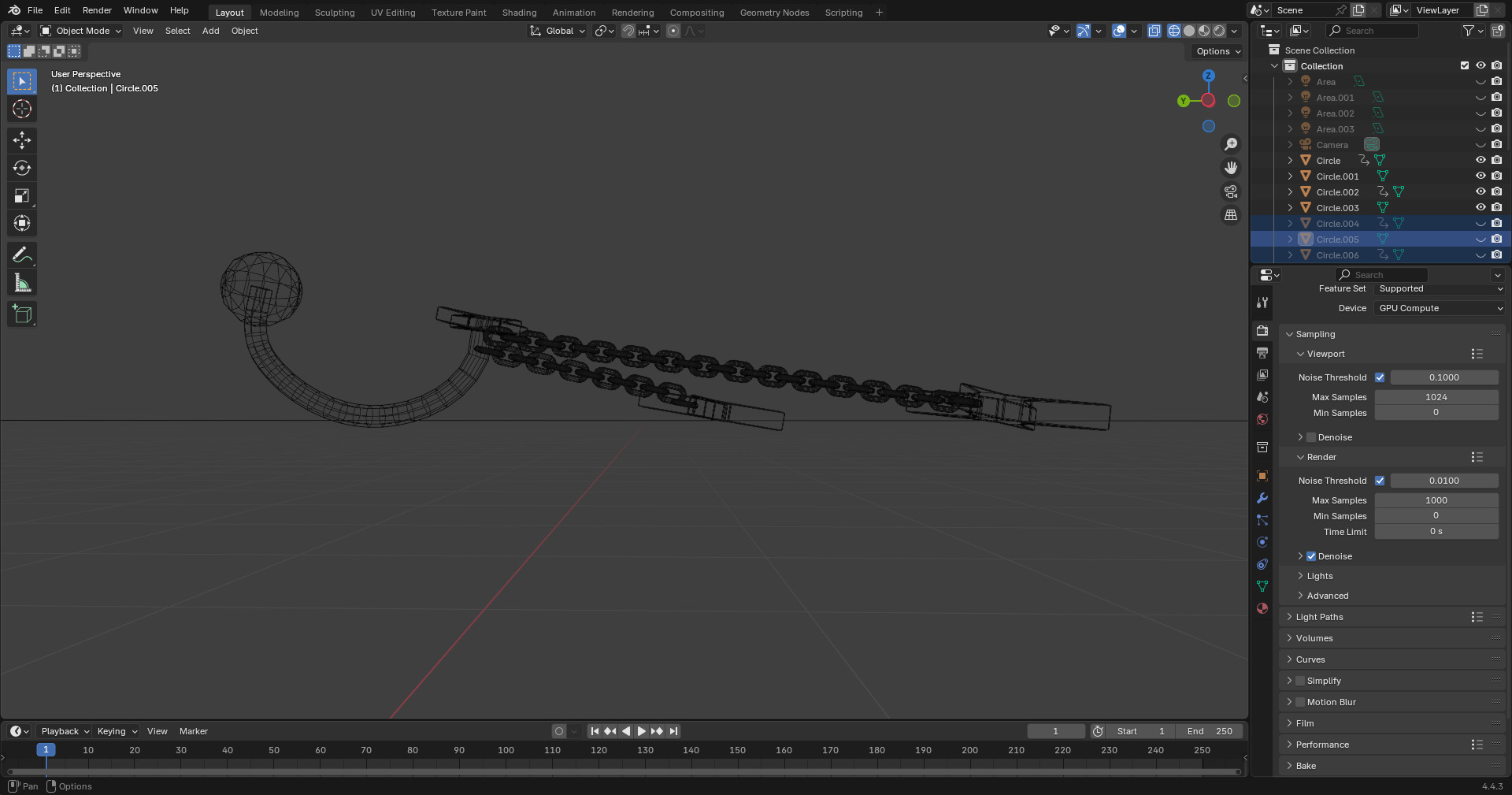Toggle the camera view icon
Image resolution: width=1512 pixels, height=795 pixels.
click(x=1231, y=191)
